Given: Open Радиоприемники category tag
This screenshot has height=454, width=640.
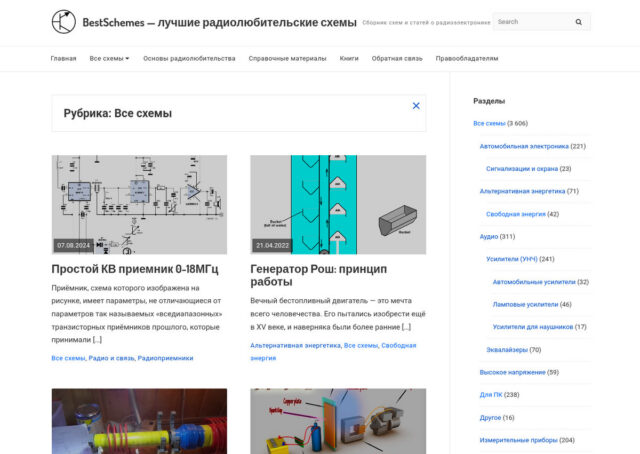Looking at the screenshot, I should 165,358.
